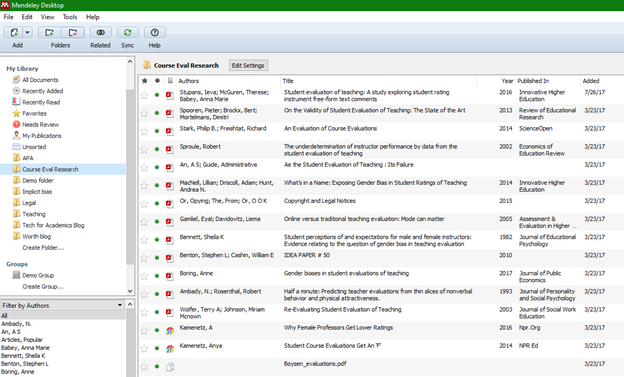This screenshot has width=624, height=377.
Task: Click the remove folder icon
Action: (x=73, y=32)
